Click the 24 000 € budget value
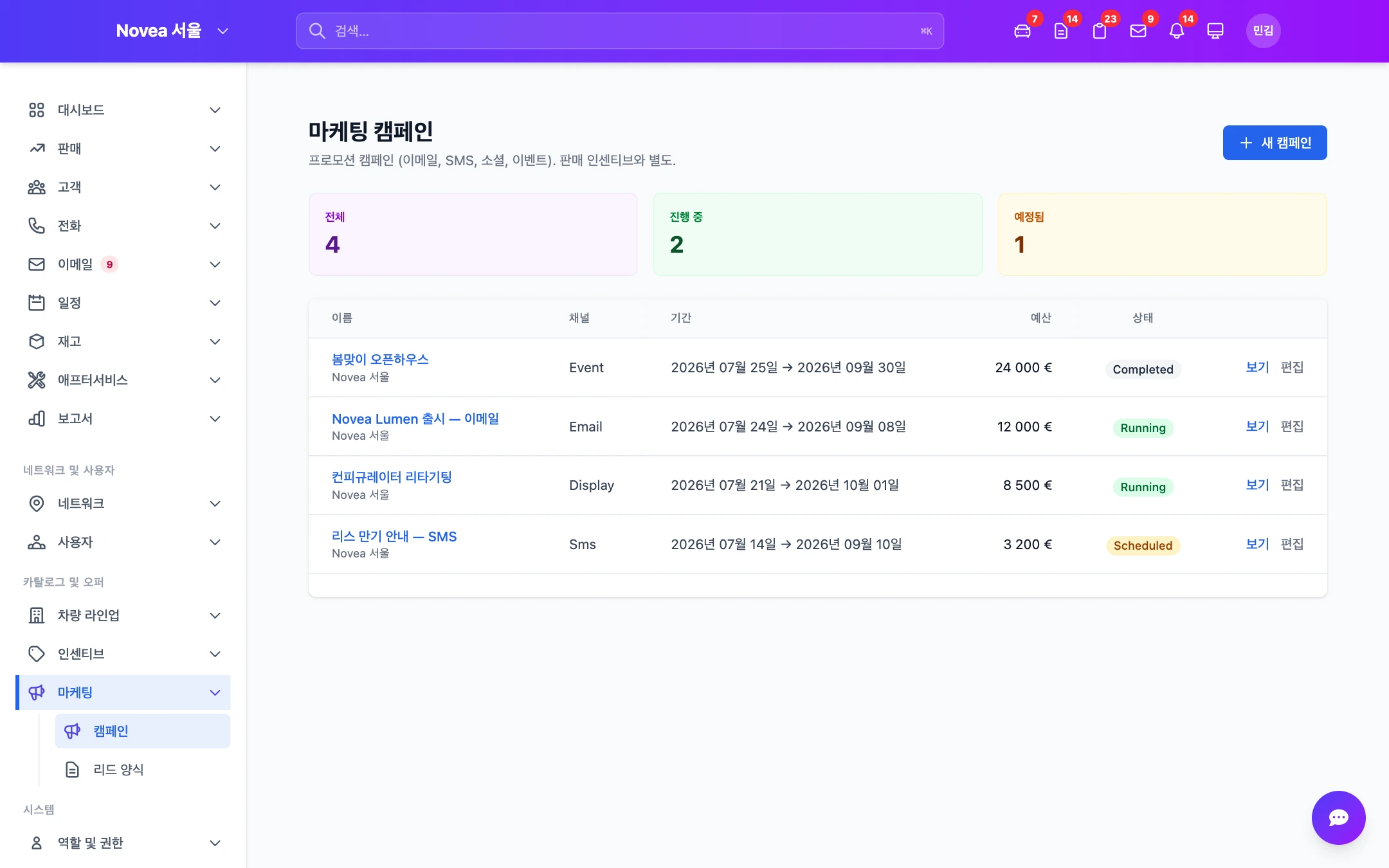1389x868 pixels. 1023,368
